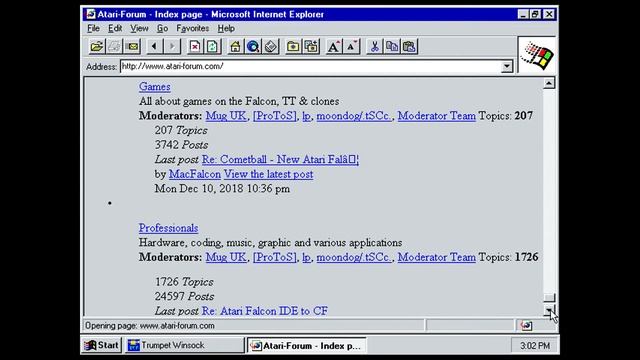
Task: Open the File menu
Action: pos(93,29)
